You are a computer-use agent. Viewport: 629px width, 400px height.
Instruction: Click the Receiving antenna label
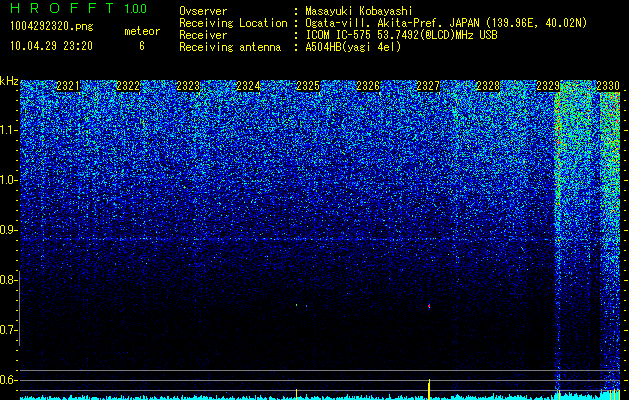230,47
